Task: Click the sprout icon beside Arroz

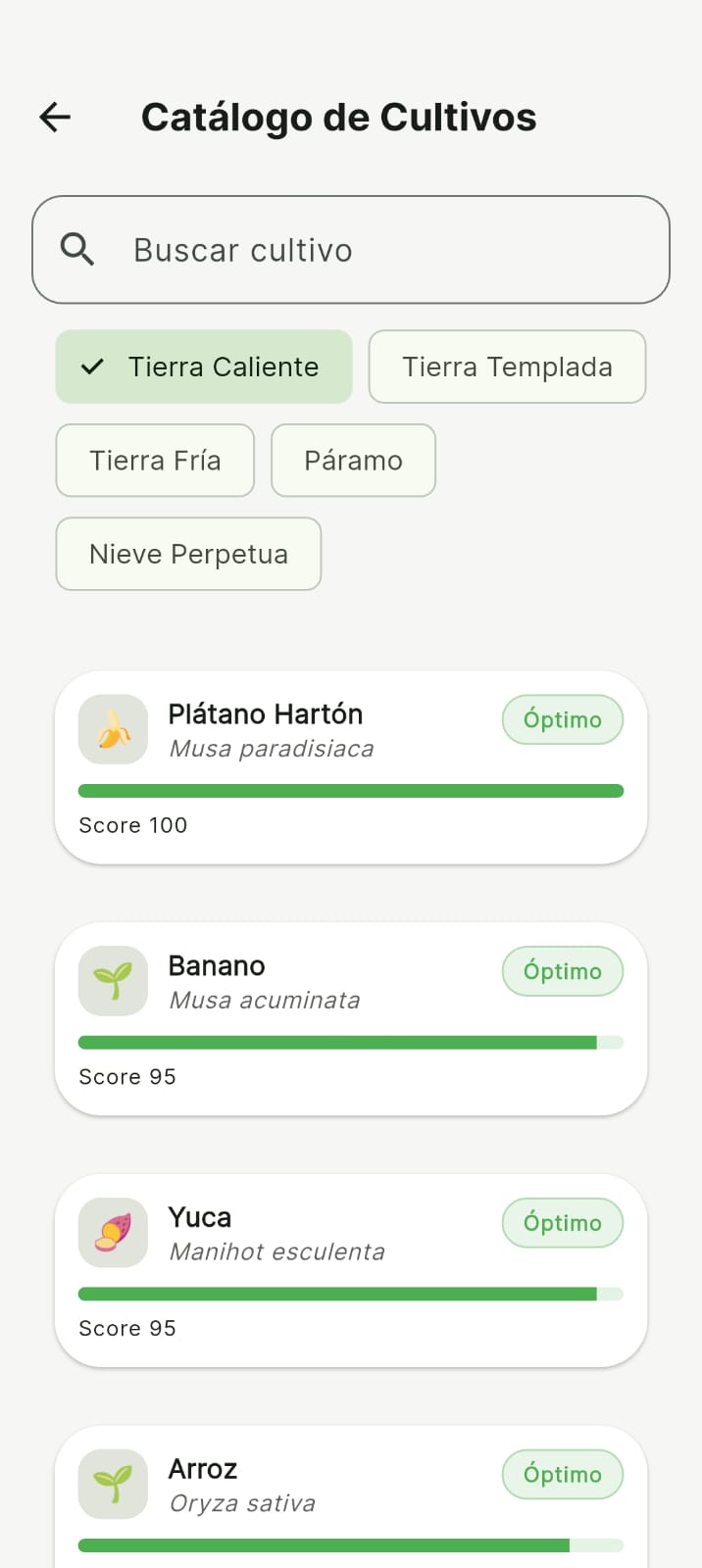Action: (x=113, y=1484)
